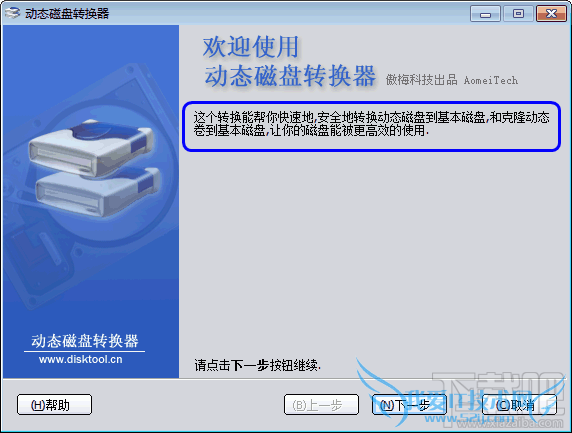Click the window title text 动态磁盘转换器
The image size is (572, 433).
click(x=67, y=14)
